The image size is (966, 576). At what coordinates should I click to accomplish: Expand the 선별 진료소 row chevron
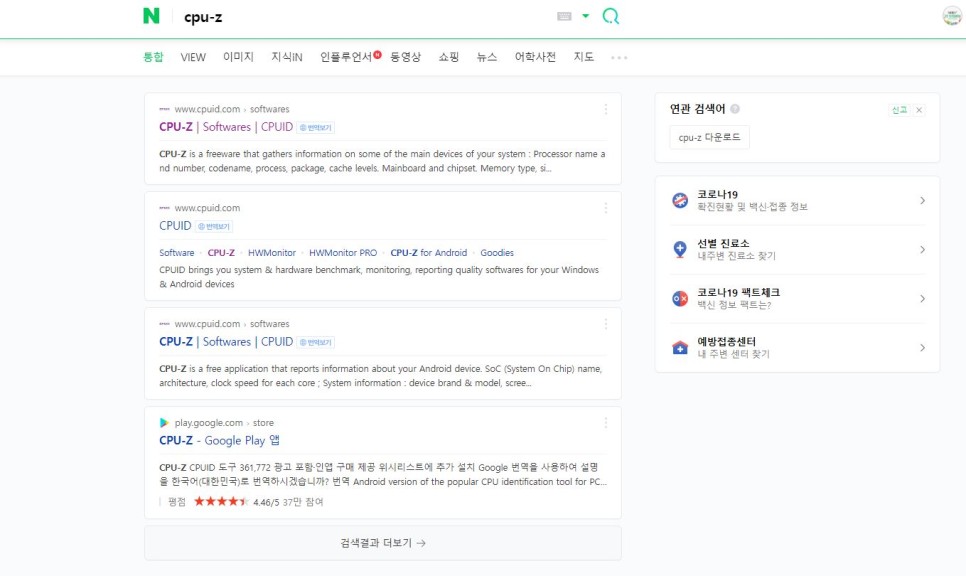tap(922, 249)
